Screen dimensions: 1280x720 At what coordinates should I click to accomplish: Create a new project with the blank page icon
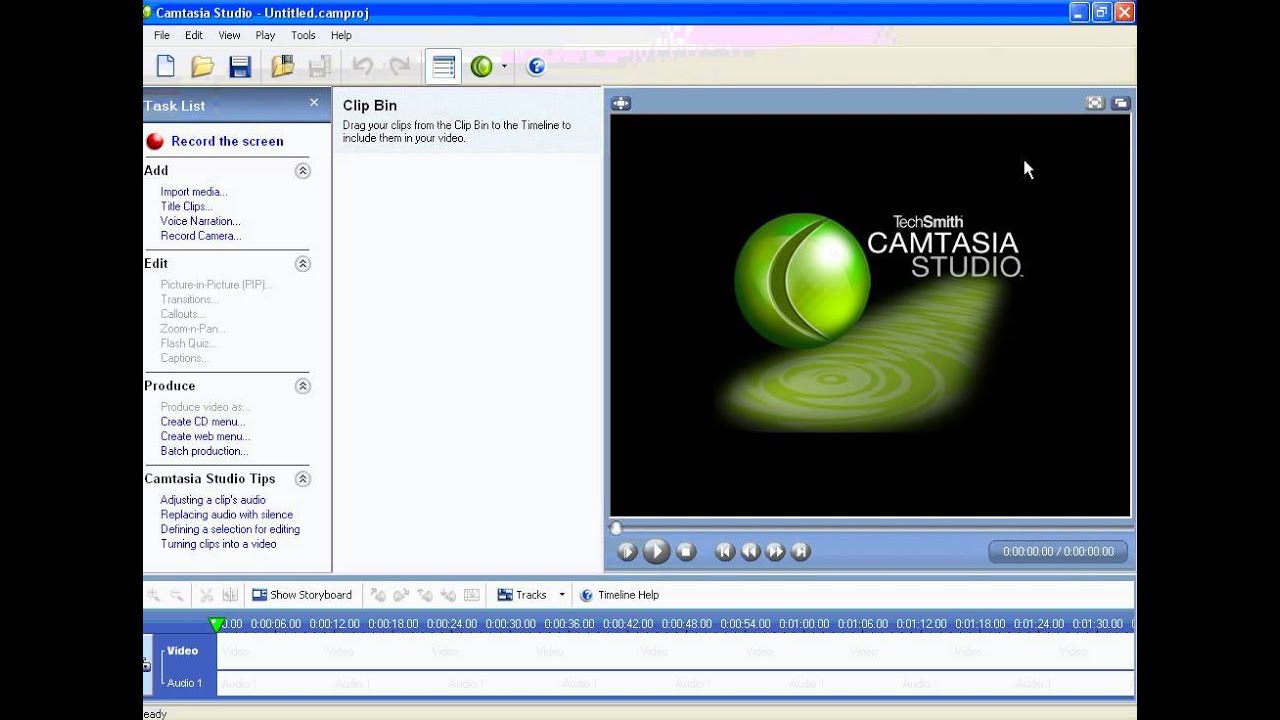pos(166,67)
